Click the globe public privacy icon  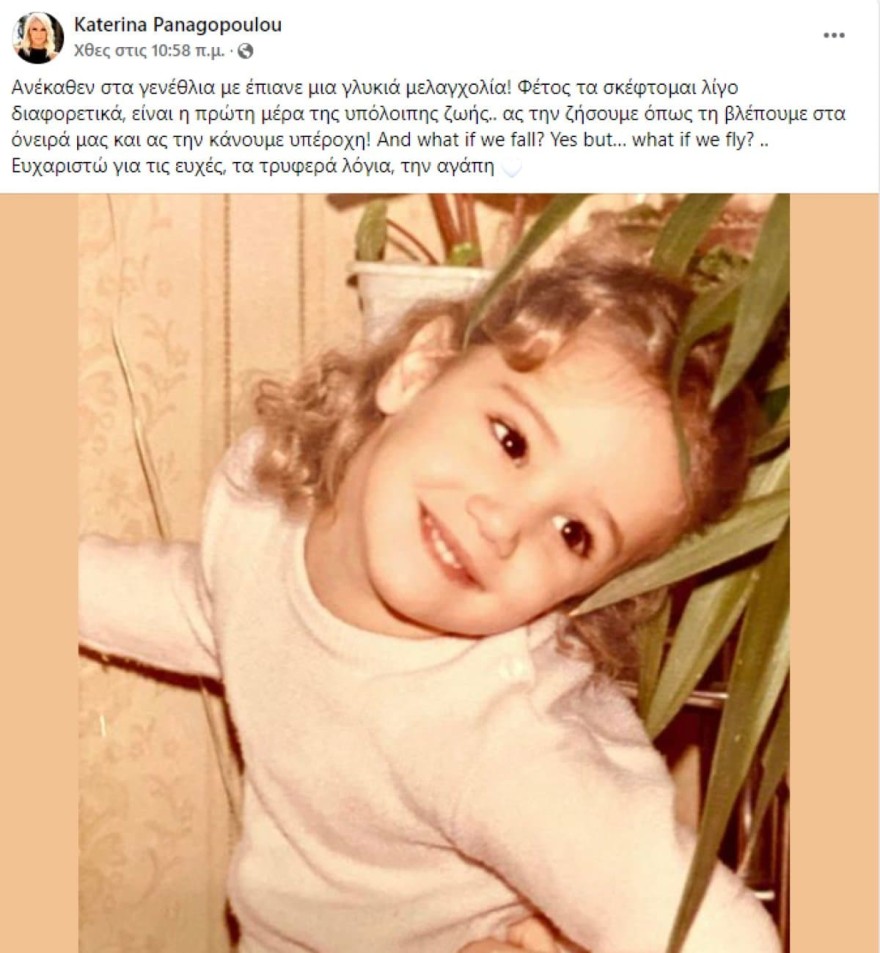coord(245,51)
